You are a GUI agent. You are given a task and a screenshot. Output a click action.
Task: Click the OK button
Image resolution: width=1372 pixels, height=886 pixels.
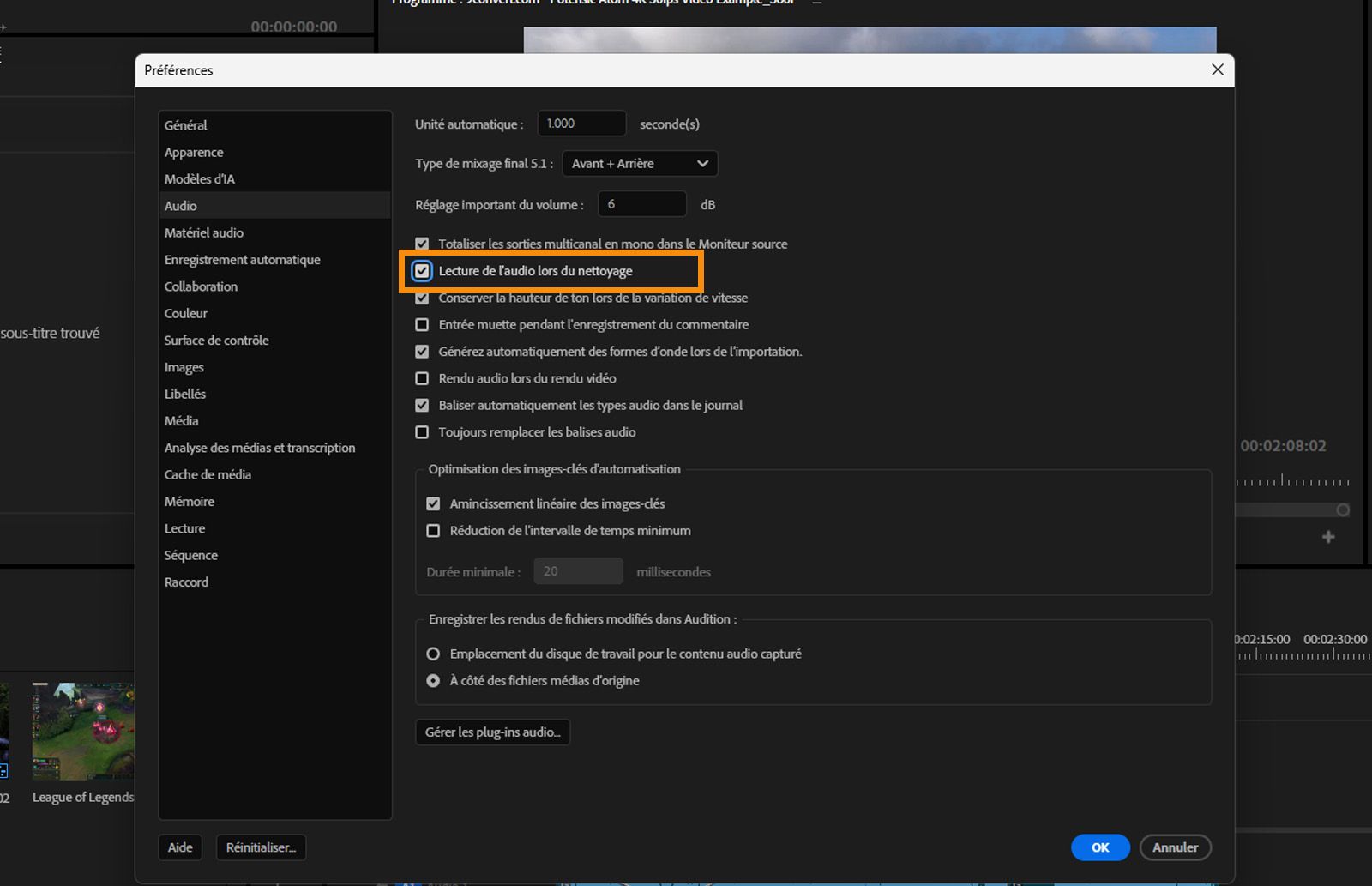pos(1100,847)
